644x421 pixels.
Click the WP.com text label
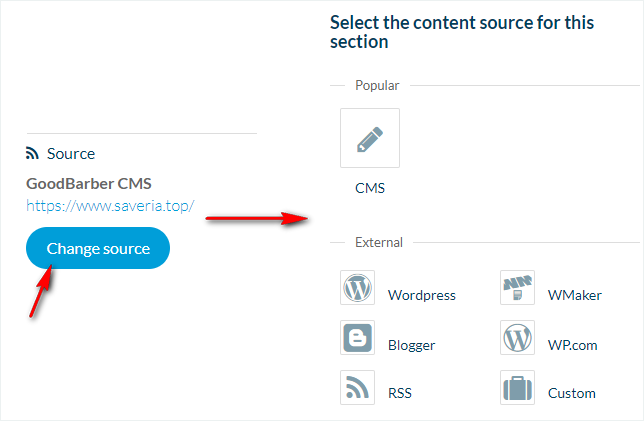pyautogui.click(x=572, y=345)
